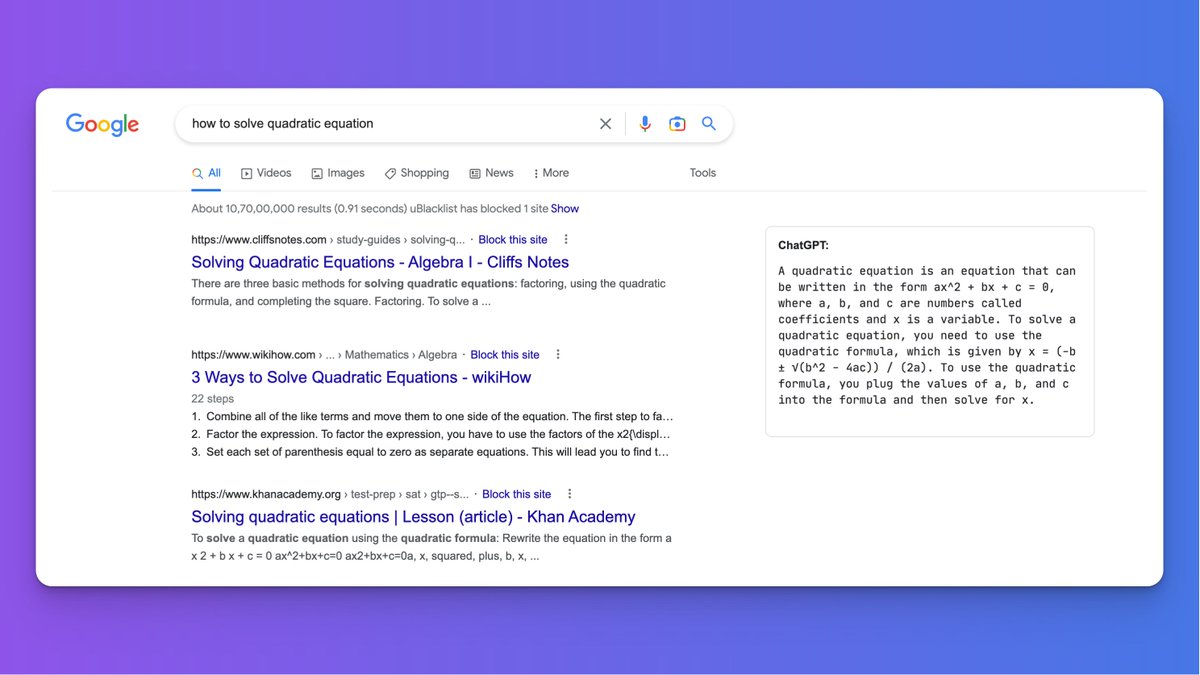This screenshot has width=1200, height=675.
Task: Block this site for khanacademy.org
Action: tap(517, 494)
